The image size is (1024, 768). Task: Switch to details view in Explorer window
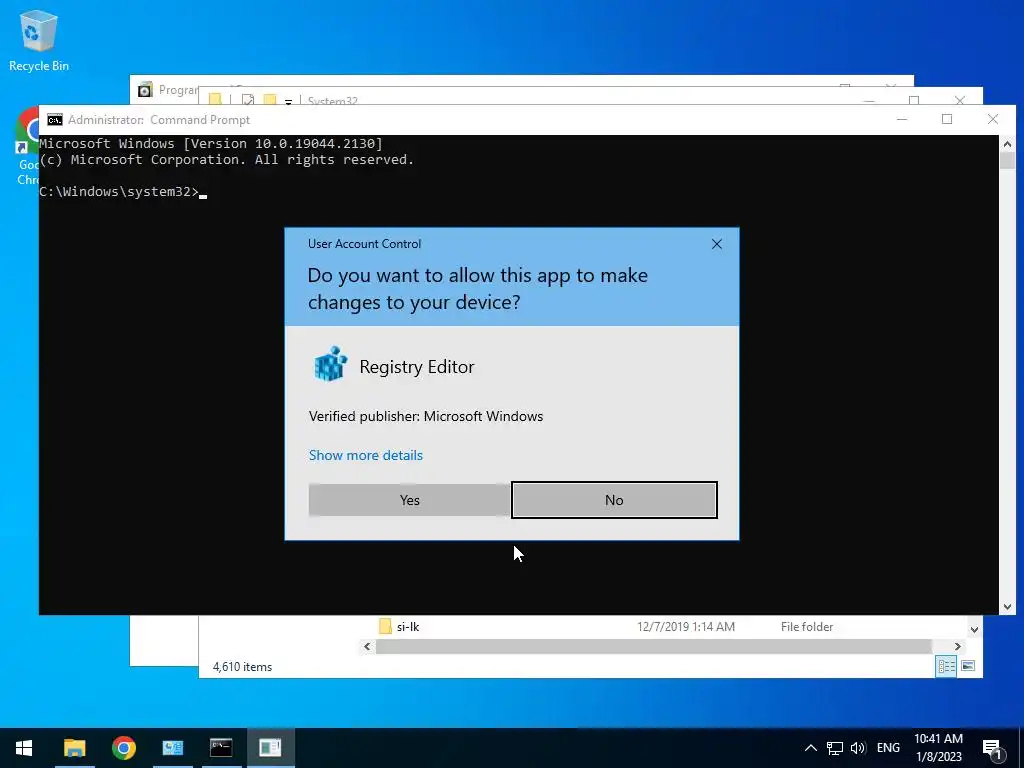(946, 666)
